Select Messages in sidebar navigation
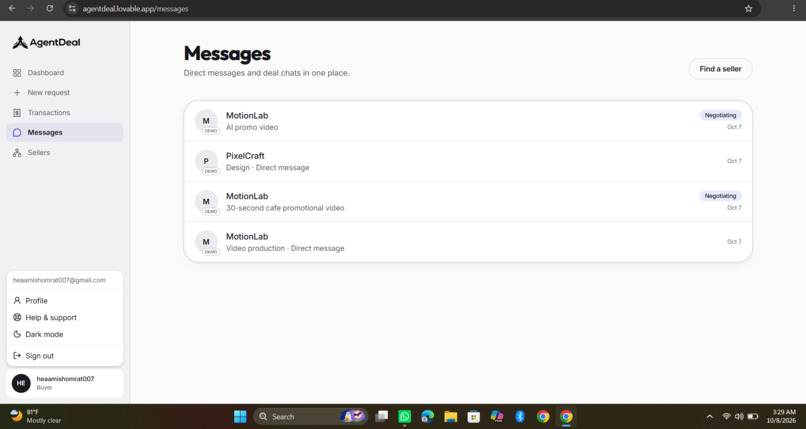Image resolution: width=806 pixels, height=429 pixels. click(x=65, y=132)
